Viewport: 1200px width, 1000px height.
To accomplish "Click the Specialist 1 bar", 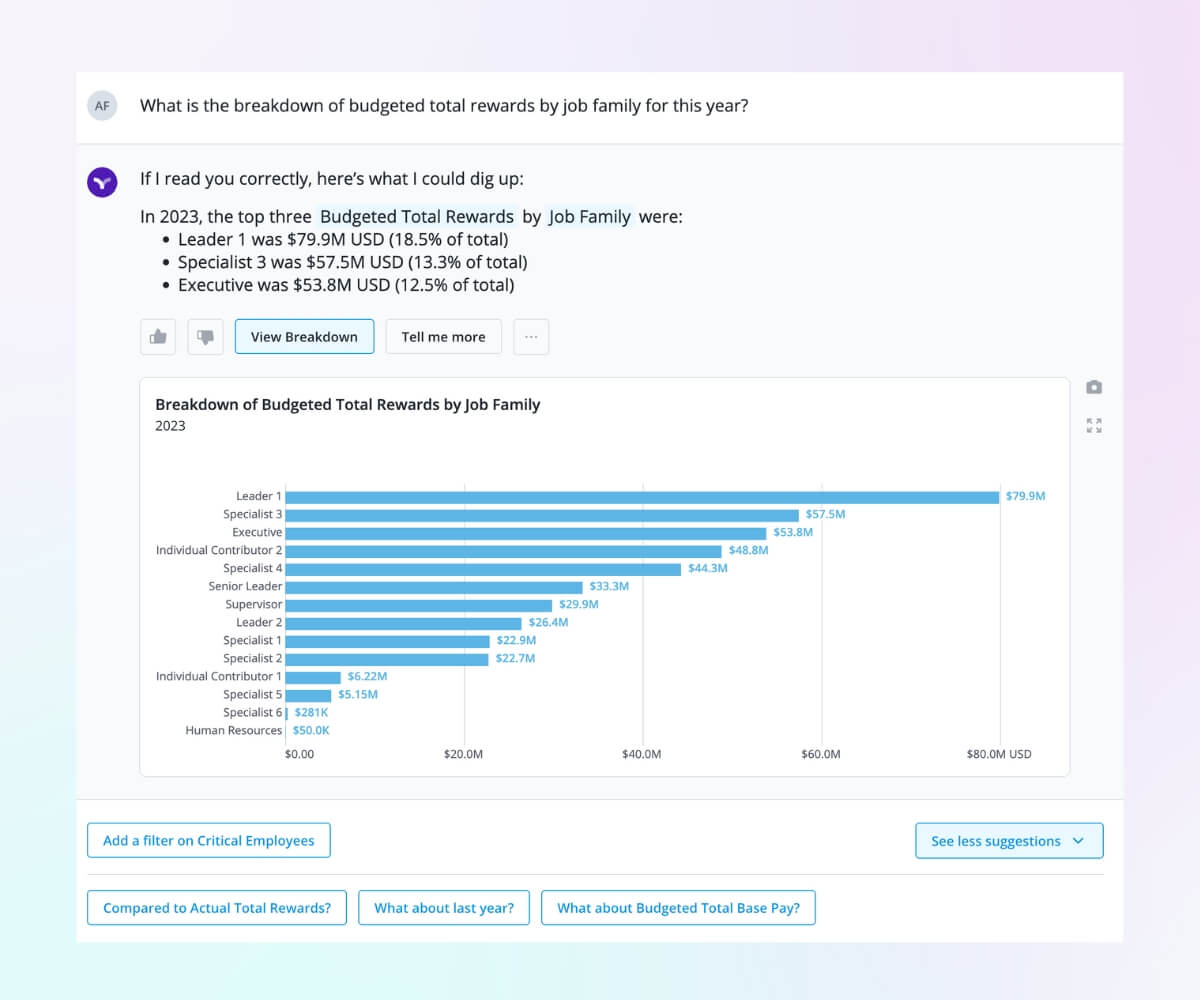I will click(387, 641).
